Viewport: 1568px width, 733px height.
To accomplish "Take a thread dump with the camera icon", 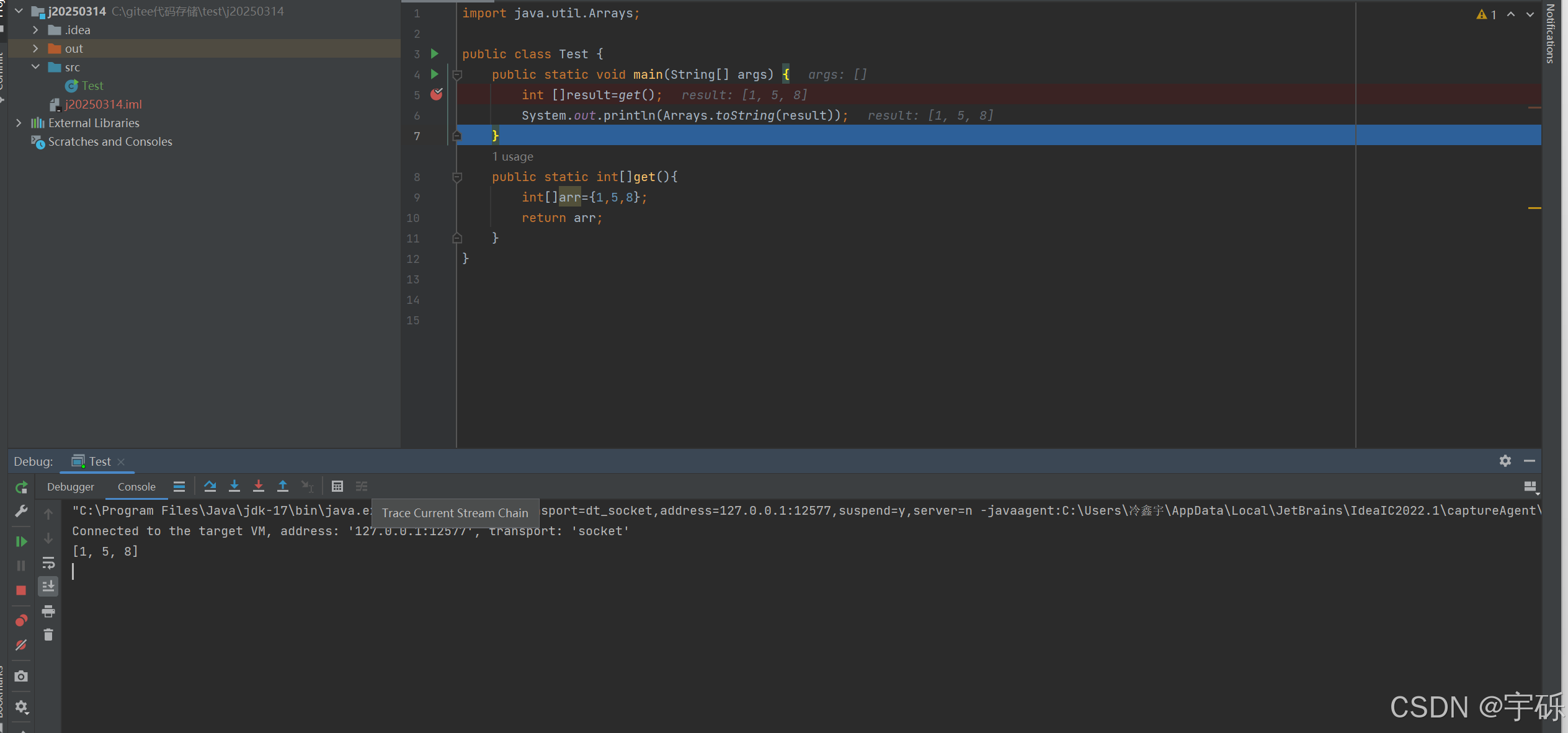I will pos(21,676).
